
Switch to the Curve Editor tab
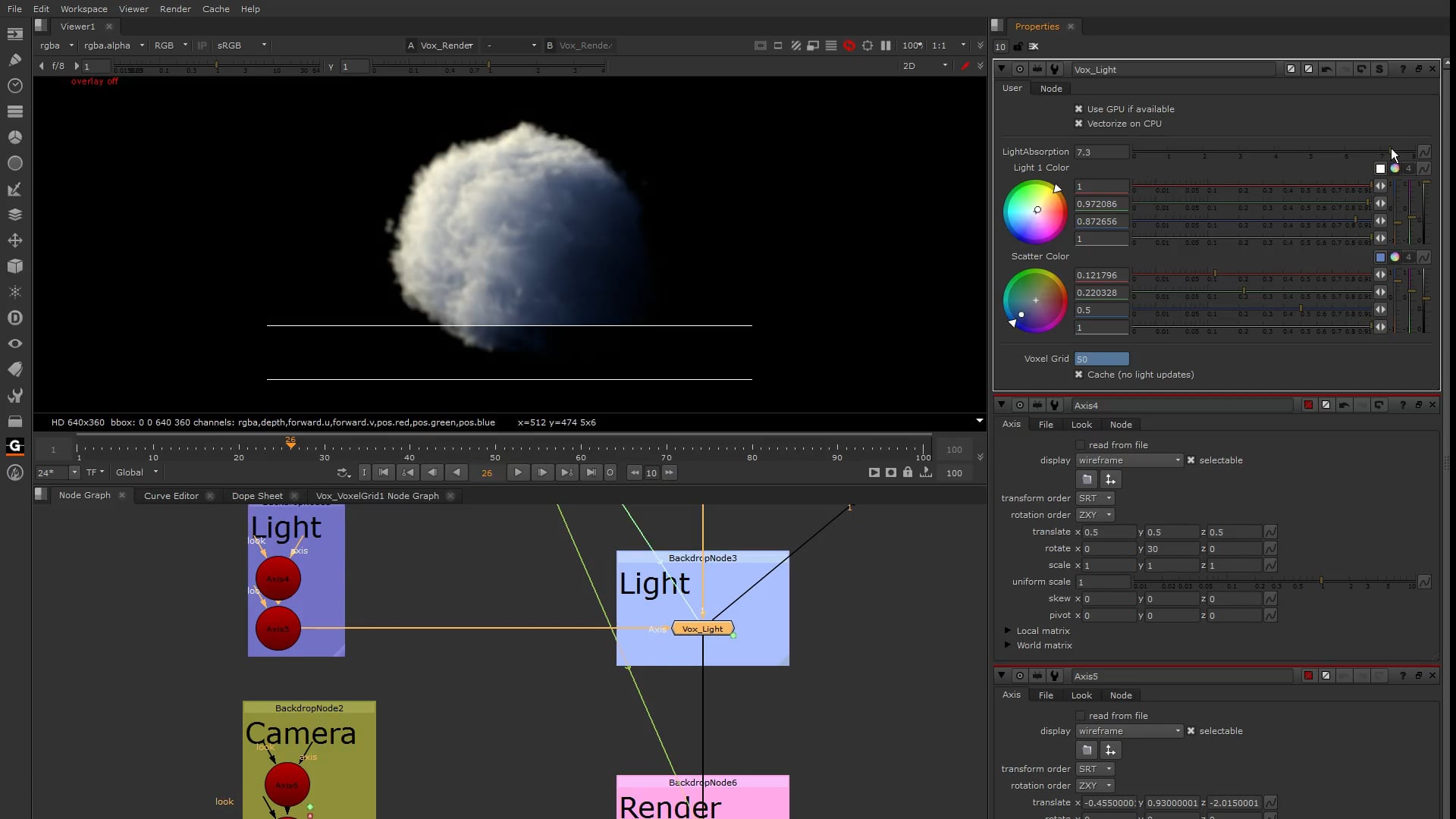pyautogui.click(x=171, y=496)
